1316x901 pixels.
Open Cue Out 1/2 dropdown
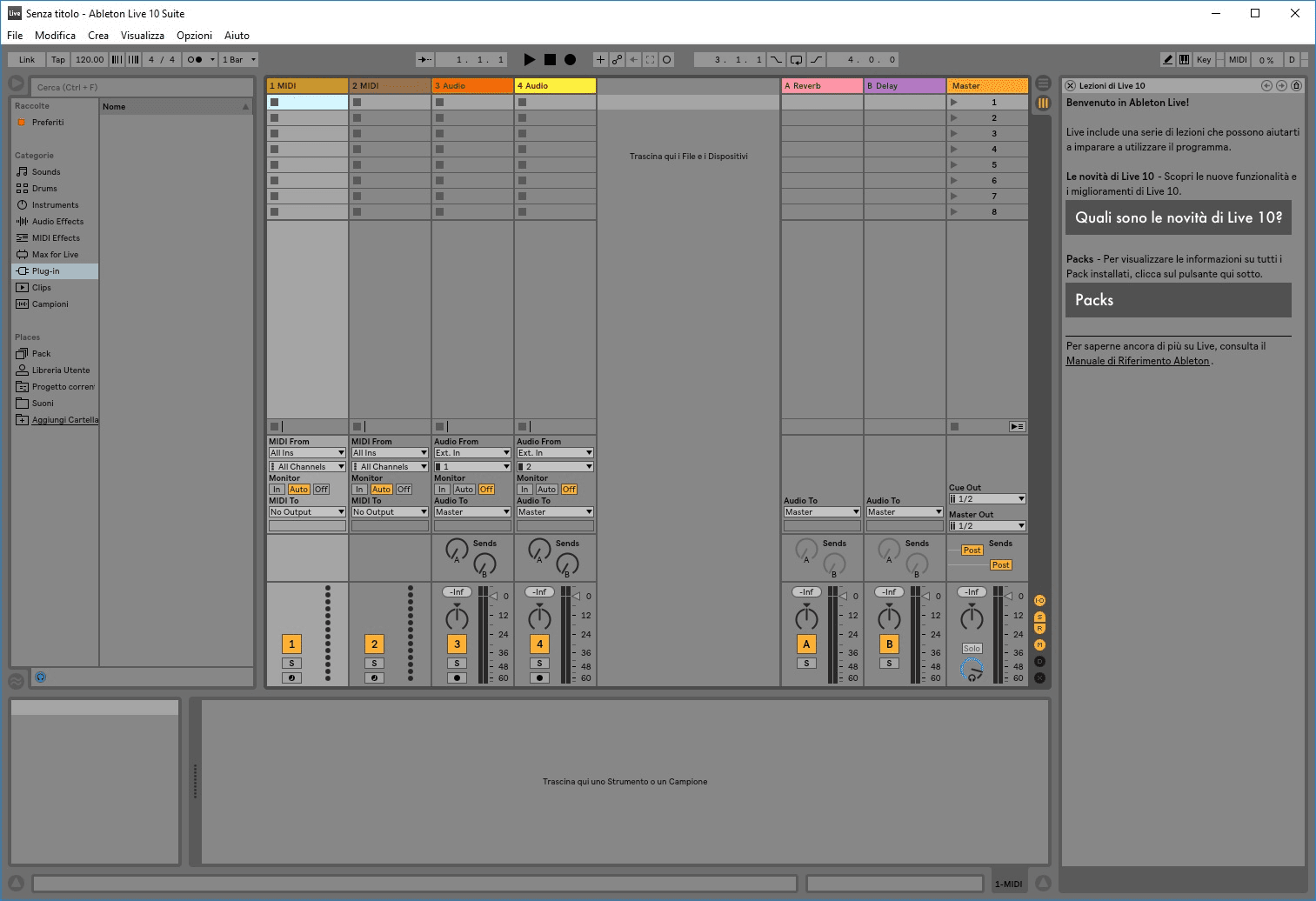point(987,499)
